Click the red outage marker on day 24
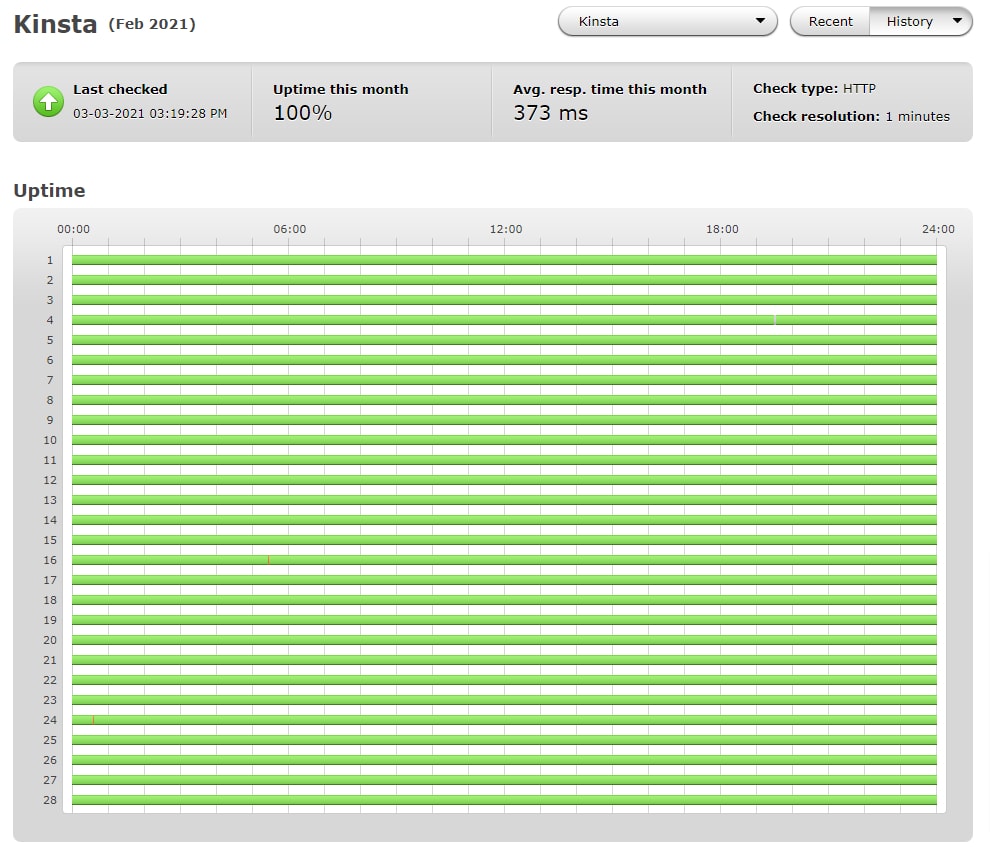 [x=93, y=720]
